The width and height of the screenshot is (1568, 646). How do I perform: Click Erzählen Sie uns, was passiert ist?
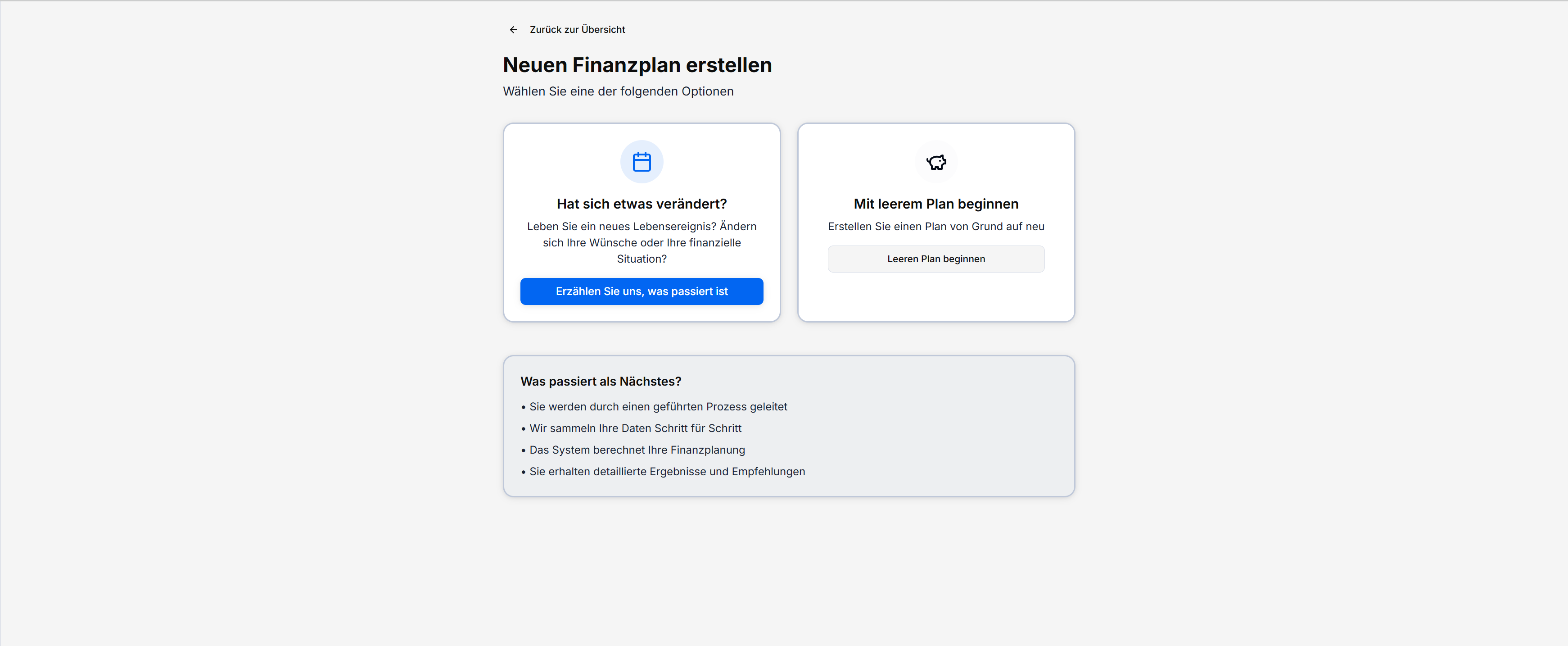point(641,291)
